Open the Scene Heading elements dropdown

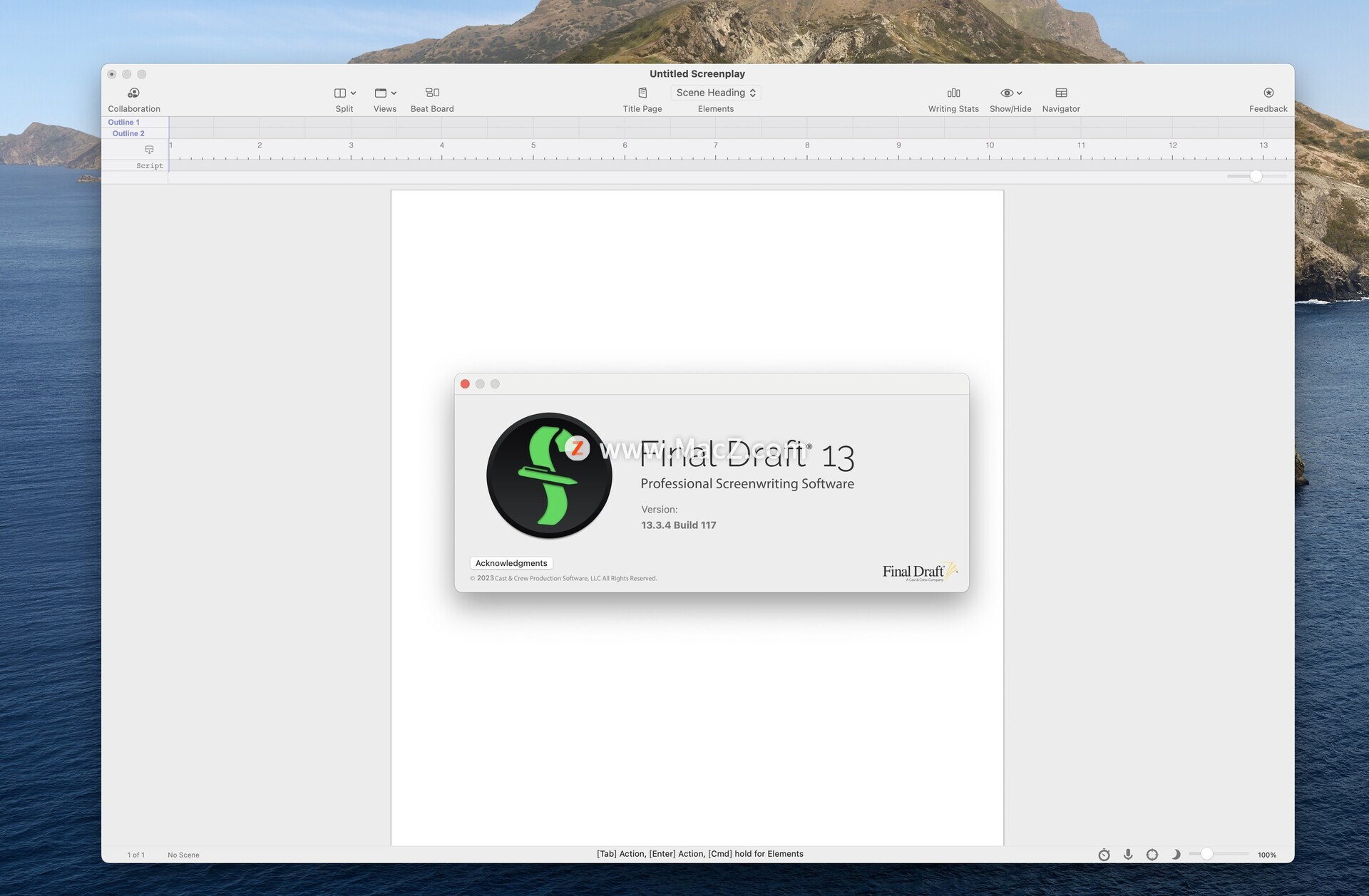point(716,93)
